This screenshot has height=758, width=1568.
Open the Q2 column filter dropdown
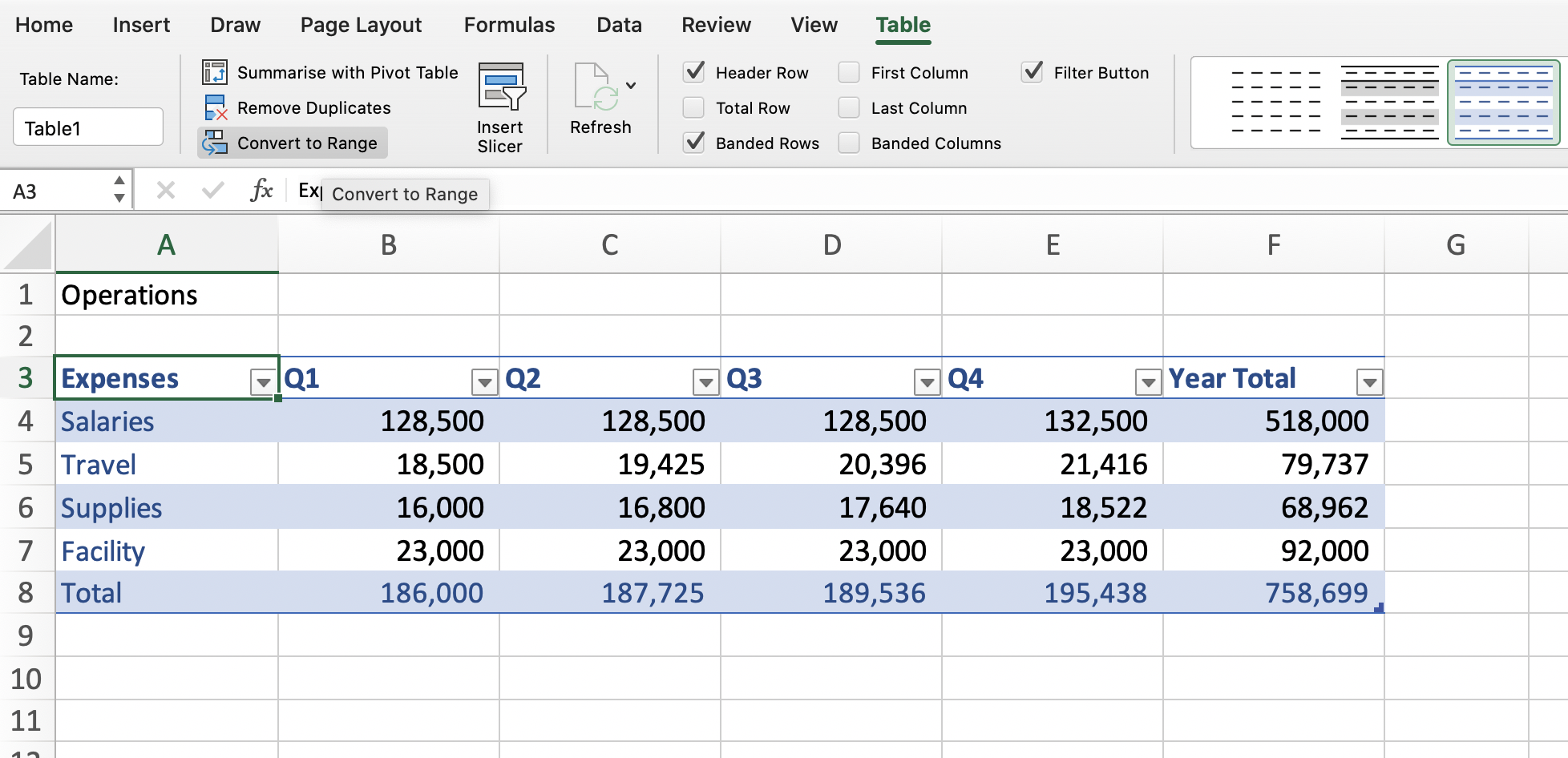click(705, 383)
